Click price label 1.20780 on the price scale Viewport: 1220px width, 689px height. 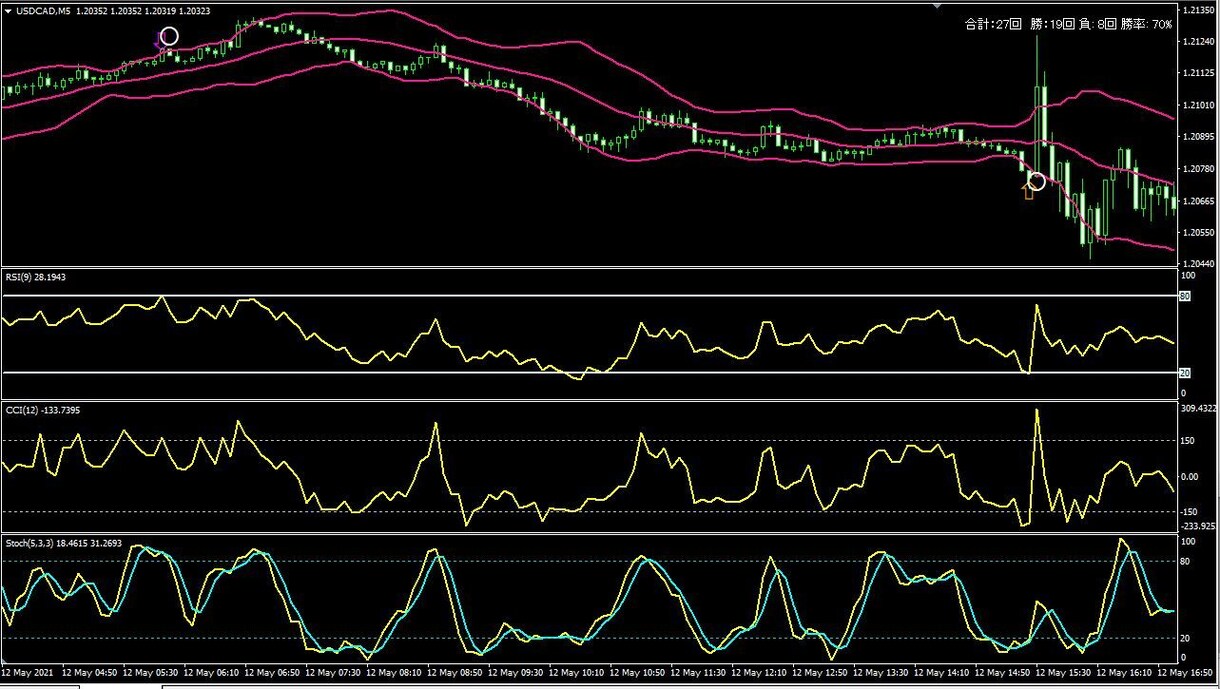click(x=1197, y=169)
